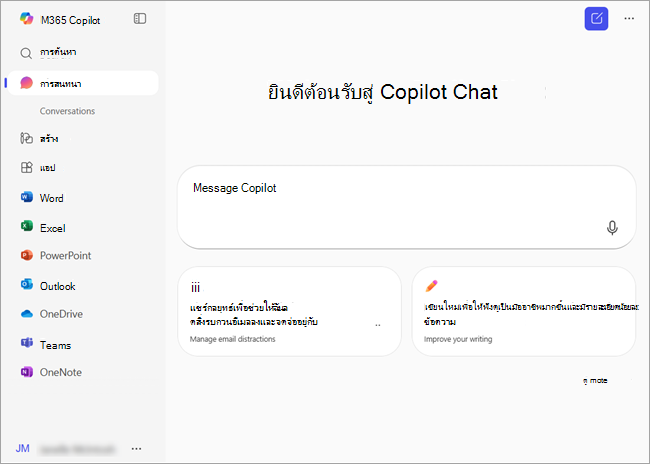Open account options ellipsis near JM
This screenshot has height=464, width=650.
click(136, 449)
